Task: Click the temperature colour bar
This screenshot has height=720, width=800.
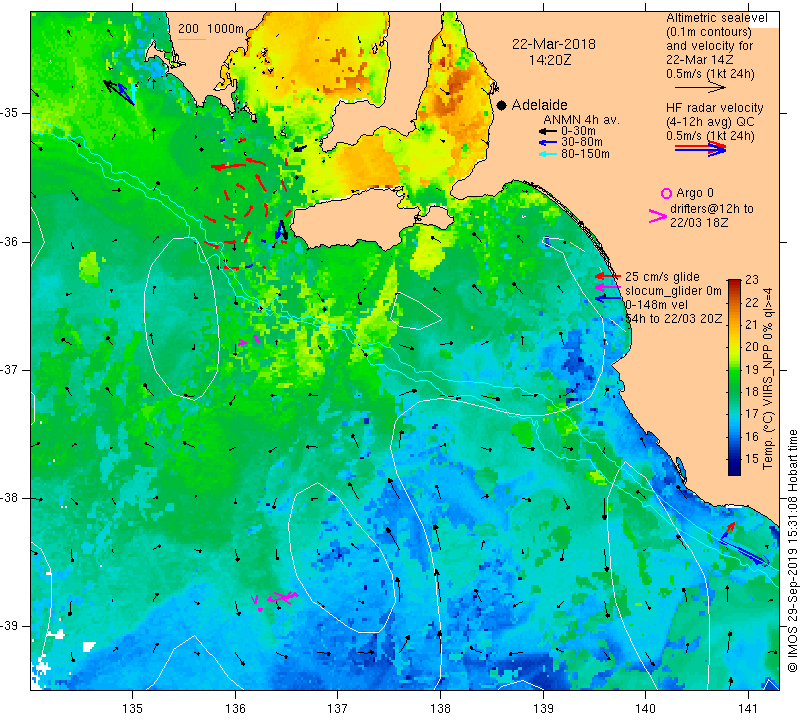Action: [x=734, y=378]
